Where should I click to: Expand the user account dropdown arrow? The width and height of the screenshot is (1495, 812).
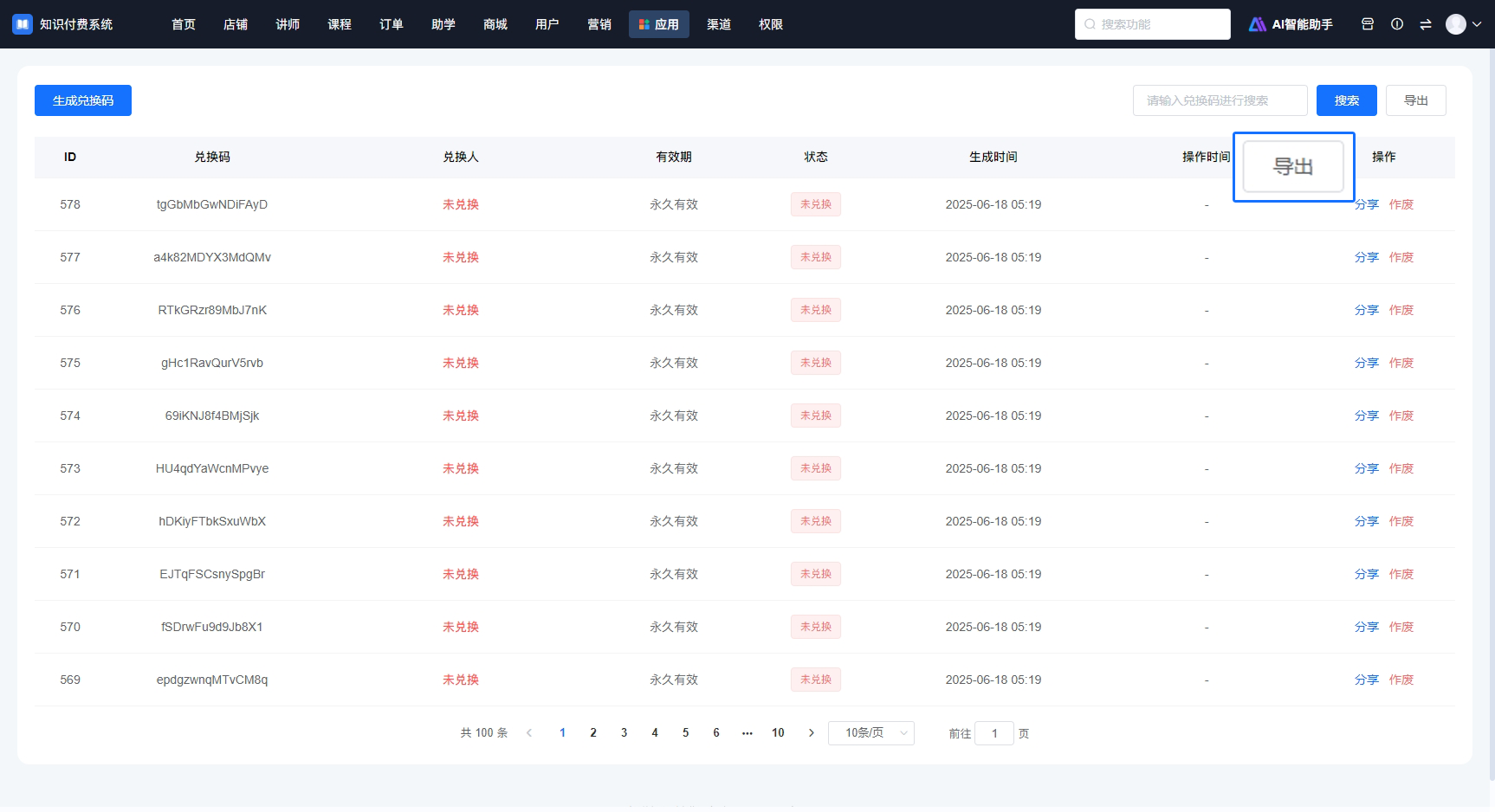(1477, 24)
